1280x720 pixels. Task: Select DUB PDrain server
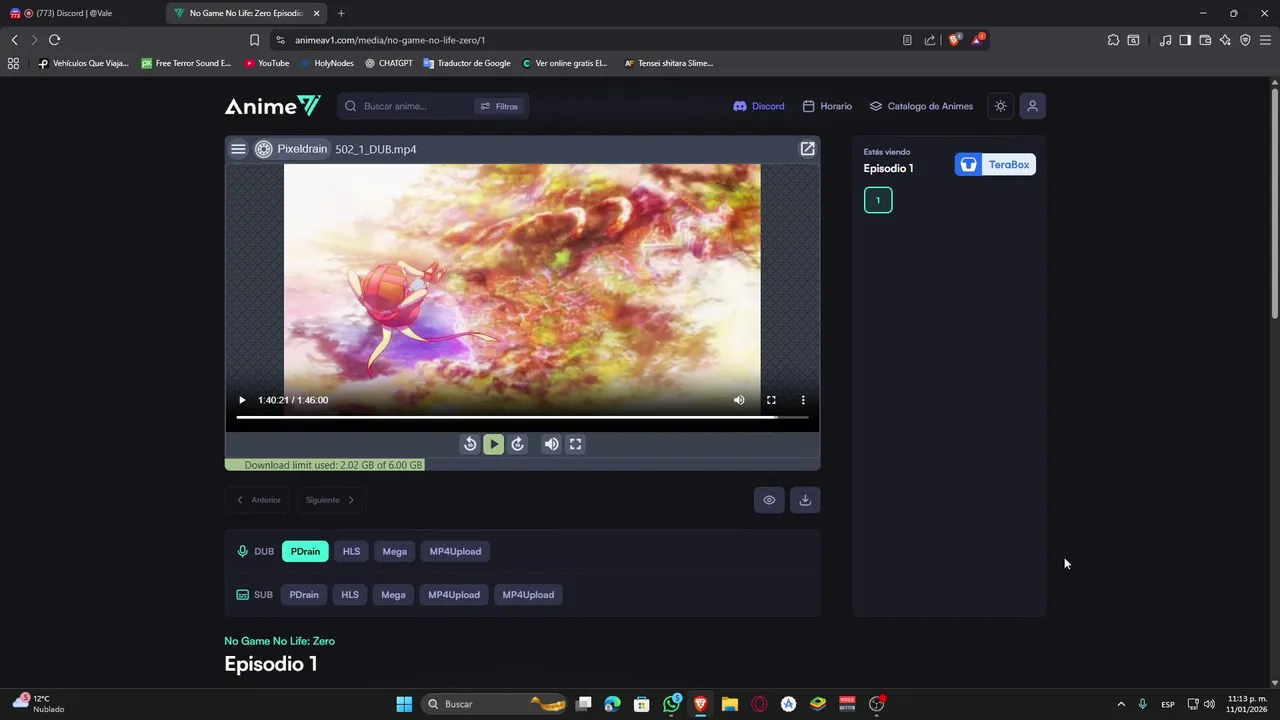[x=305, y=551]
